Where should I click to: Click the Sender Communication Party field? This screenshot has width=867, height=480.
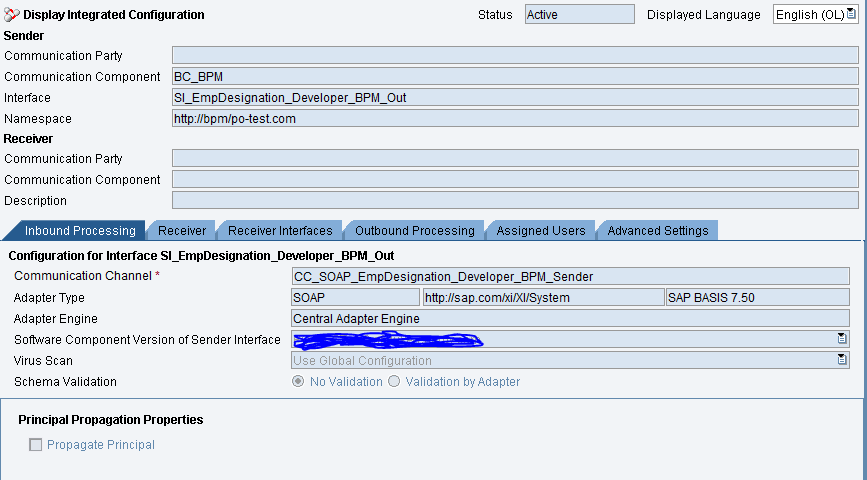[515, 55]
